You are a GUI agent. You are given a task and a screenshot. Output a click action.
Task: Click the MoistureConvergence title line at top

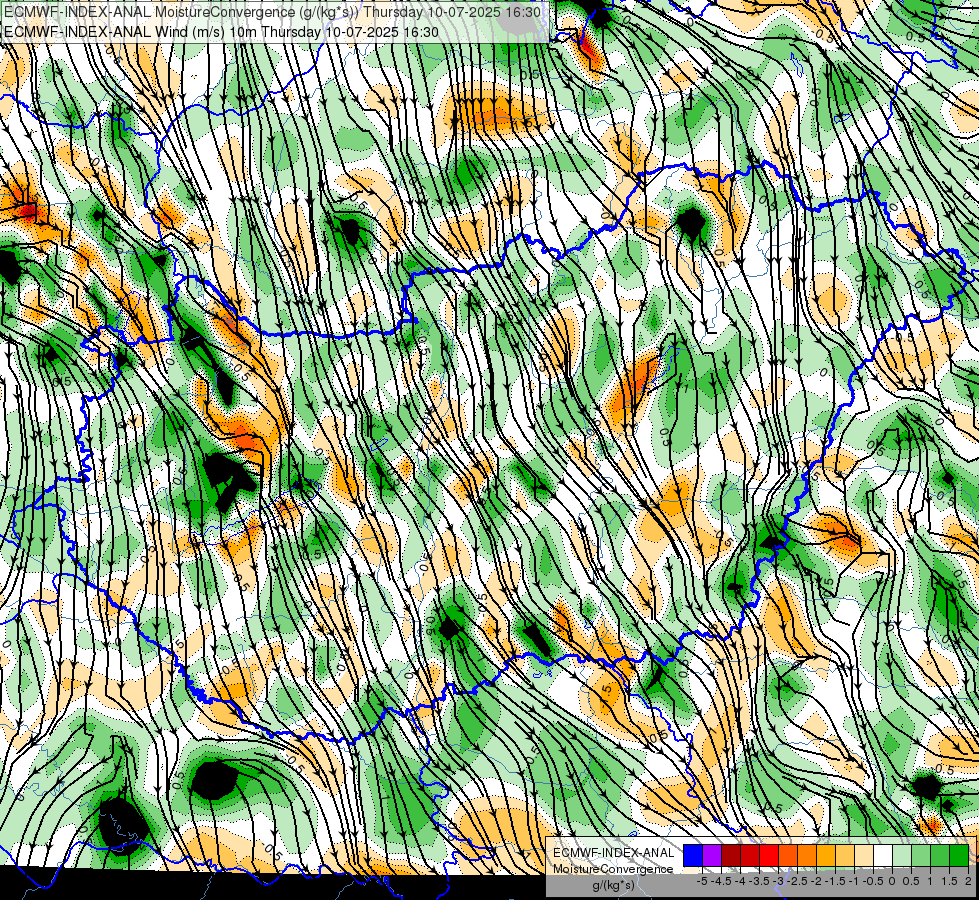point(272,12)
